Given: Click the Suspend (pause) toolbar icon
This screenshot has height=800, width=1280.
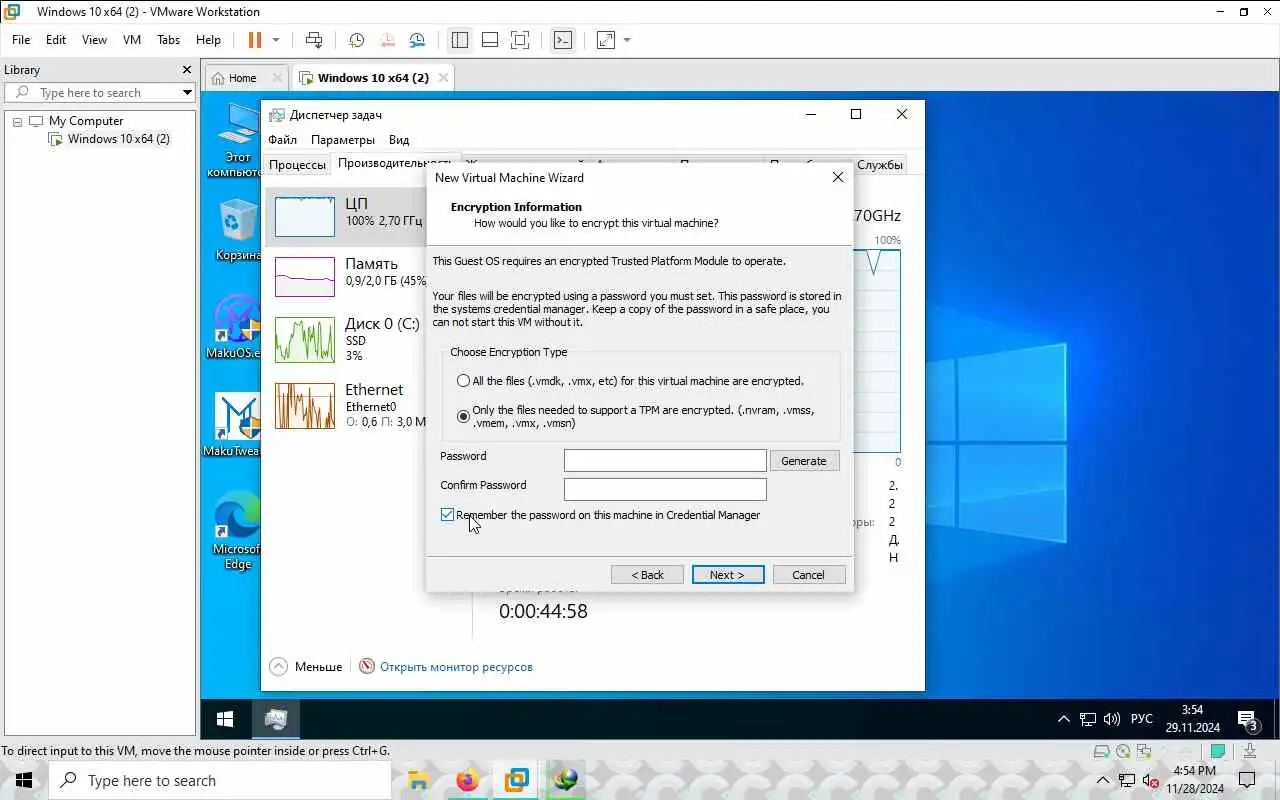Looking at the screenshot, I should tap(254, 40).
